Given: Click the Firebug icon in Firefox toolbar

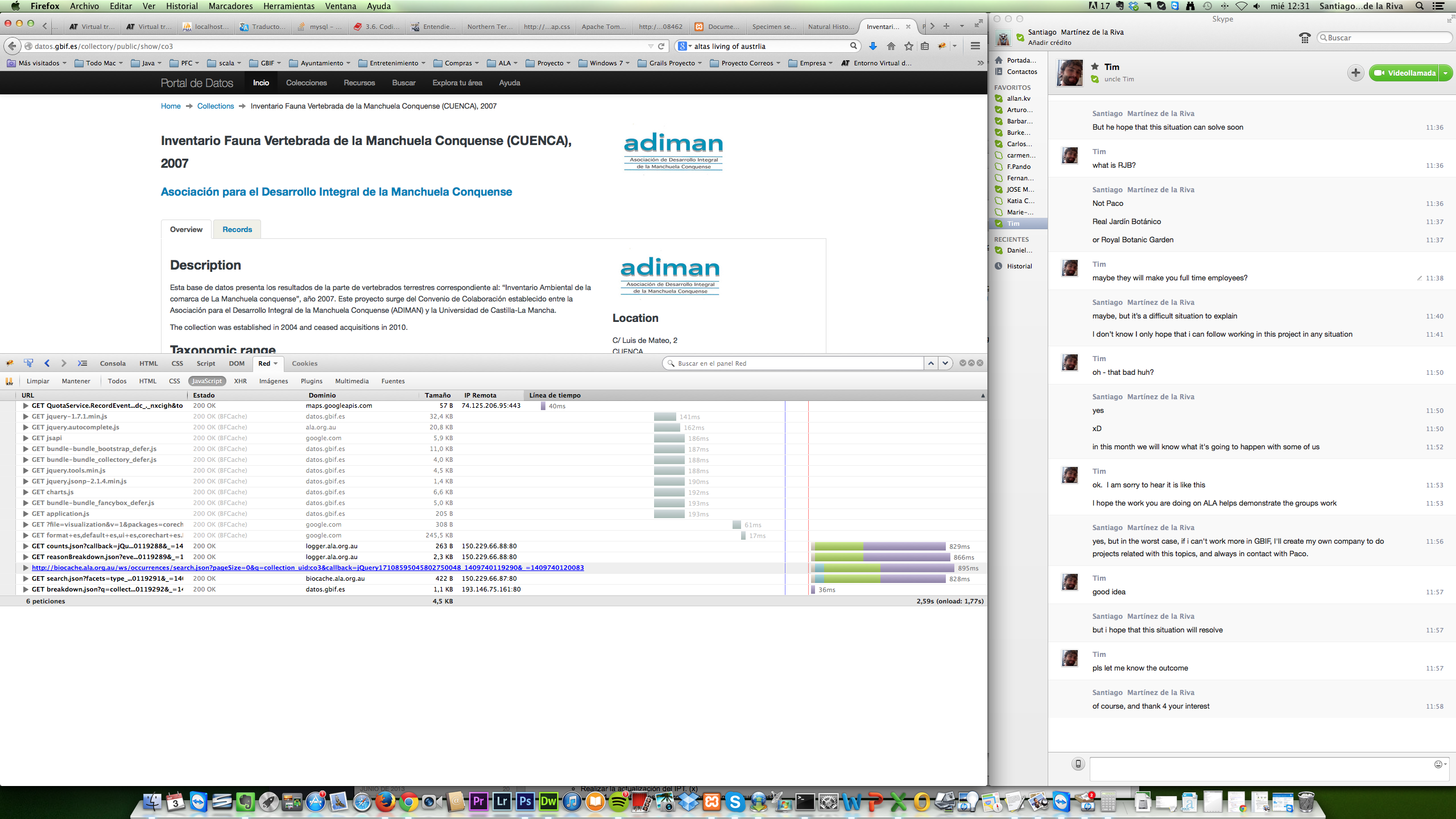Looking at the screenshot, I should pos(942,46).
